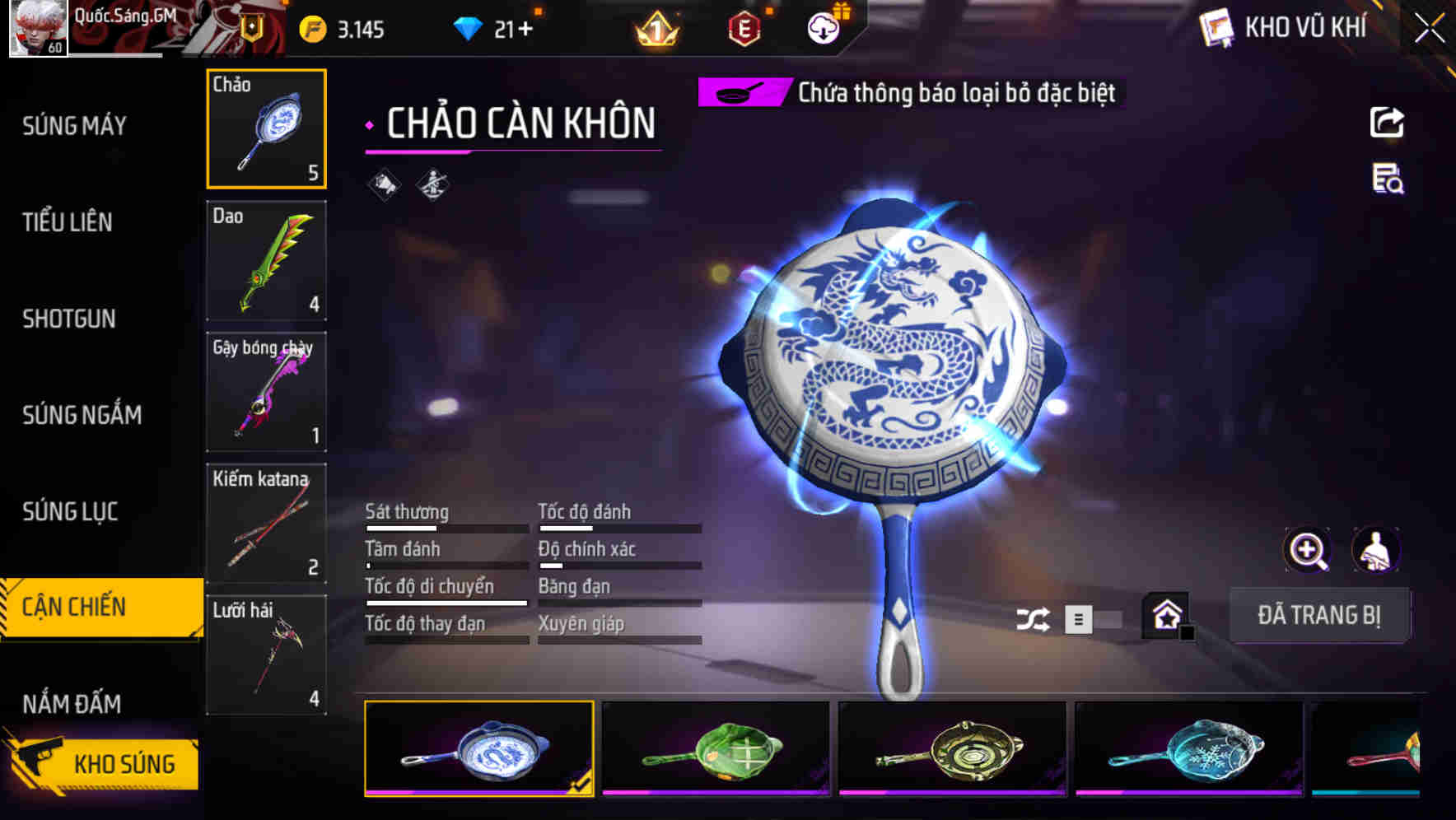
Task: Click the shuffle random skin icon
Action: tap(1032, 619)
